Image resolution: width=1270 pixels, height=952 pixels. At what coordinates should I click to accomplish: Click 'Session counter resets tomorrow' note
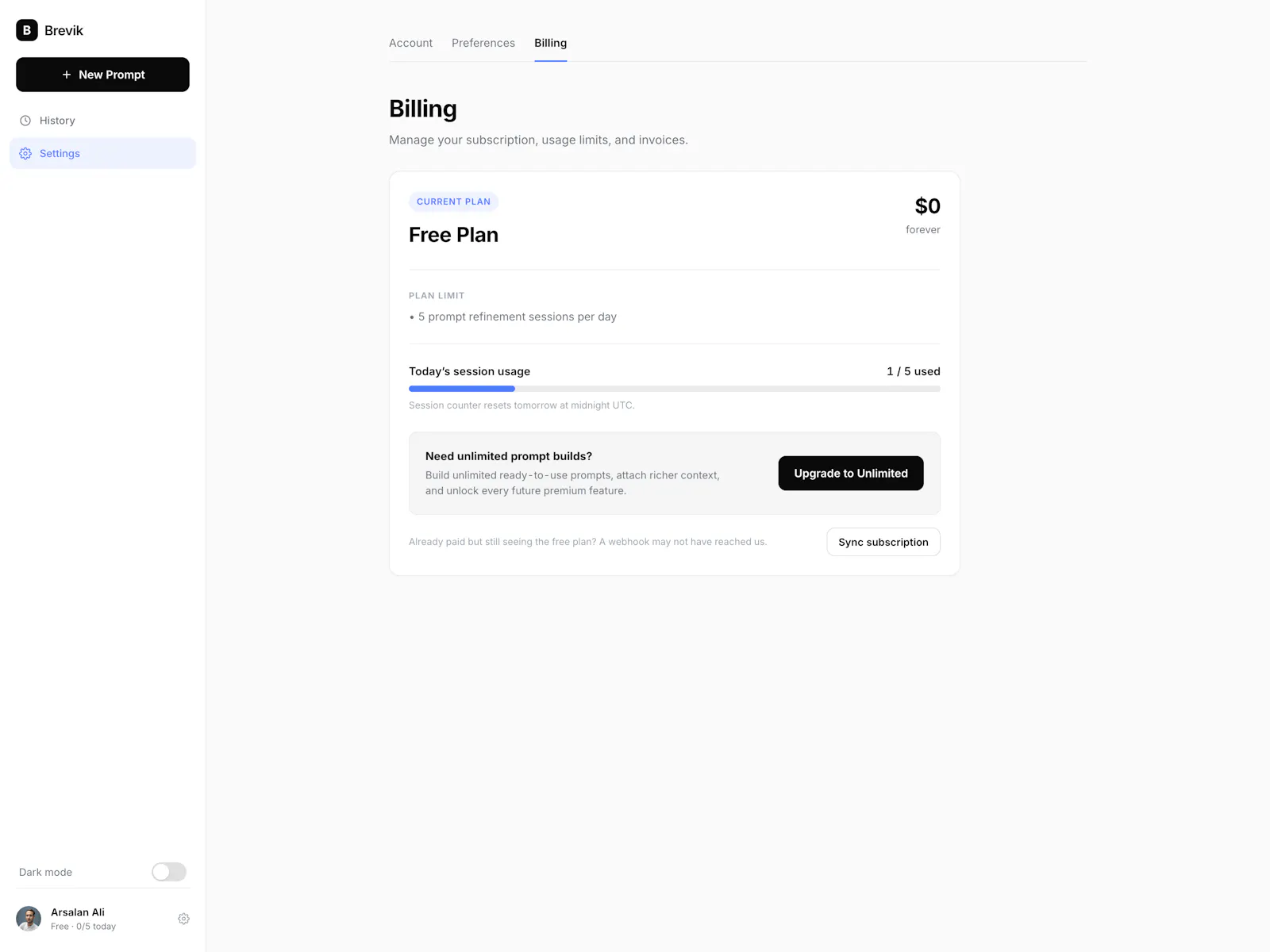coord(521,405)
